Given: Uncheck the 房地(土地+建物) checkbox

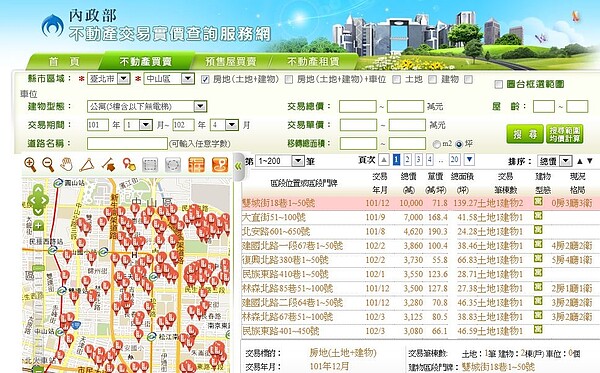Looking at the screenshot, I should [x=205, y=79].
